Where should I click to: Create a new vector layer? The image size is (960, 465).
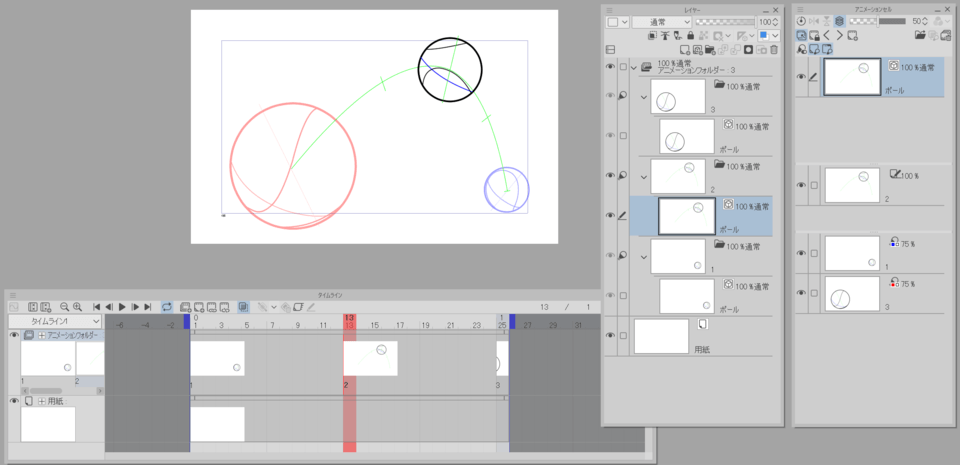697,50
